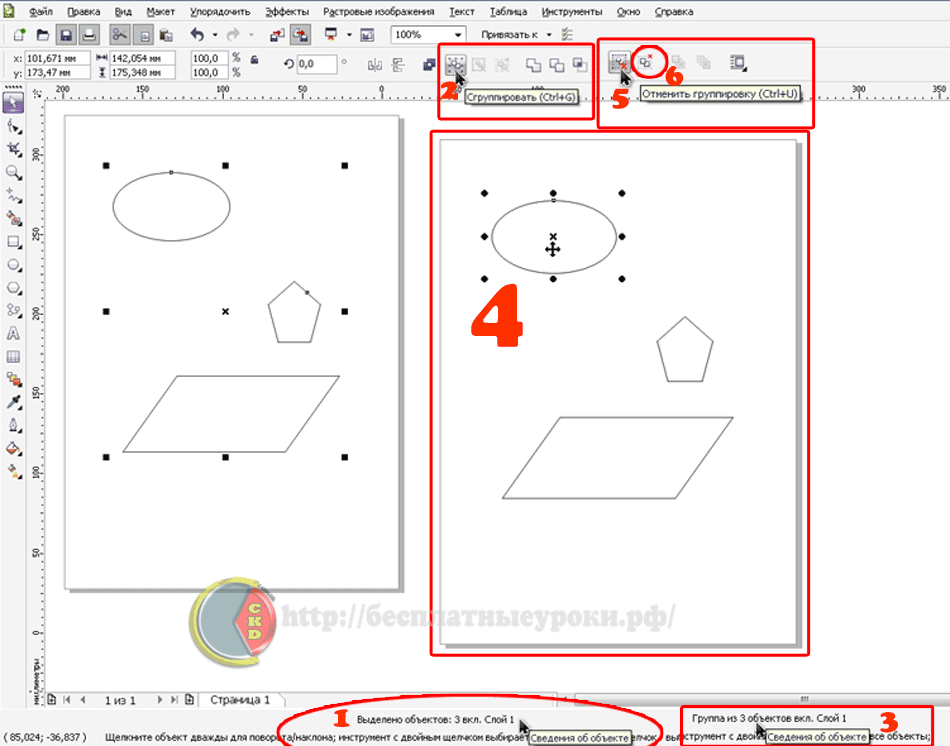Select the Interactive fill tool
This screenshot has height=746, width=950.
point(13,471)
